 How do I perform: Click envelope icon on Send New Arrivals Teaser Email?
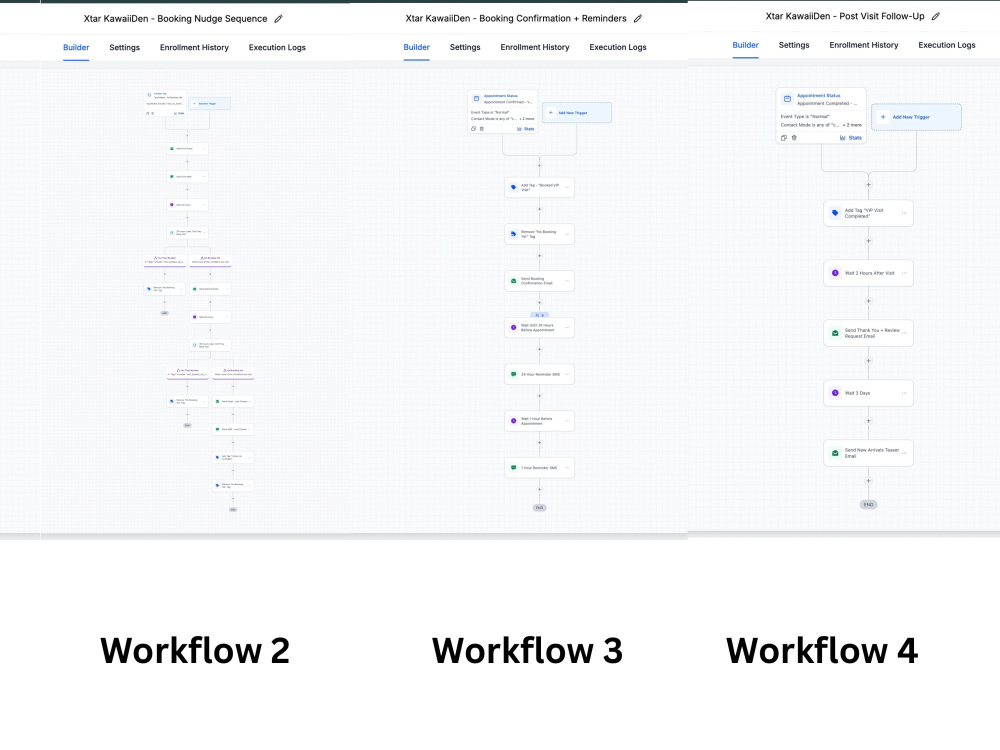pyautogui.click(x=835, y=453)
